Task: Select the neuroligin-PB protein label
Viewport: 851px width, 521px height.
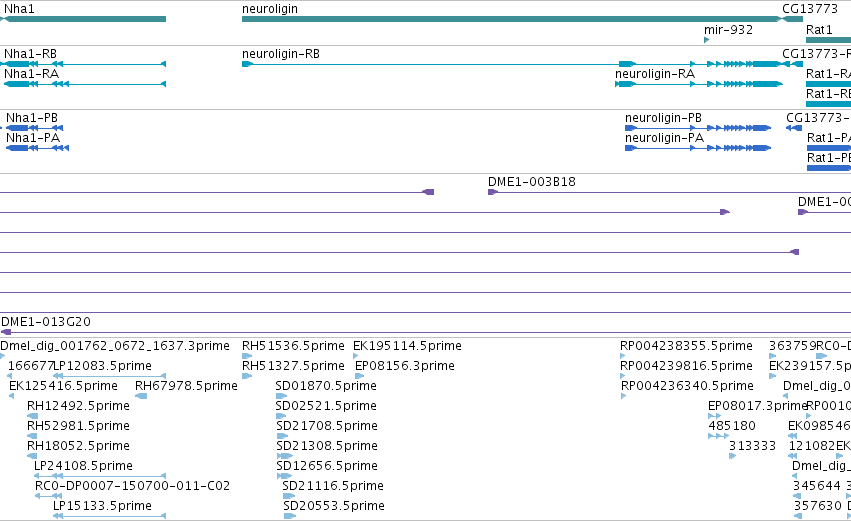Action: pos(663,118)
